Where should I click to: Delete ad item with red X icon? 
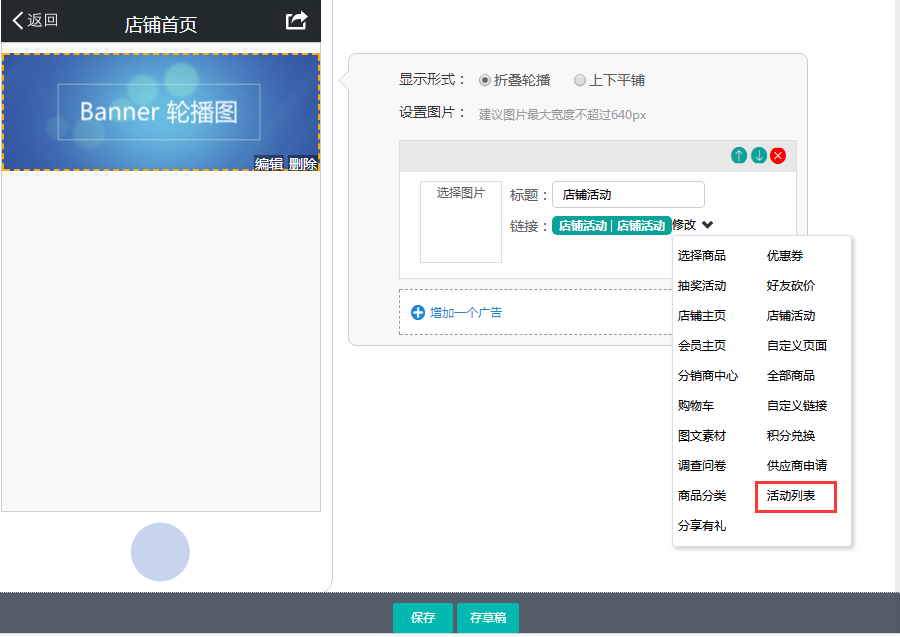tap(778, 155)
